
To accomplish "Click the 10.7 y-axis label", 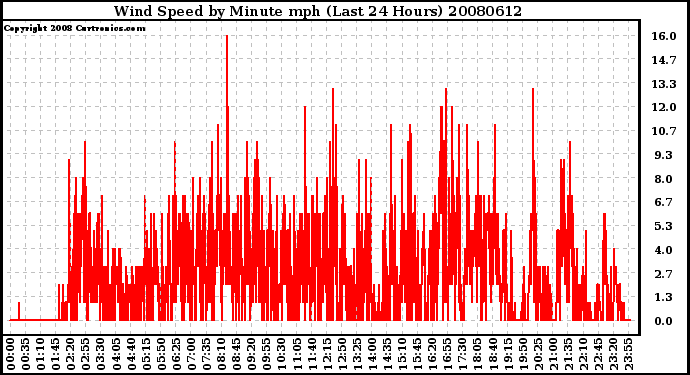I will 664,131.
